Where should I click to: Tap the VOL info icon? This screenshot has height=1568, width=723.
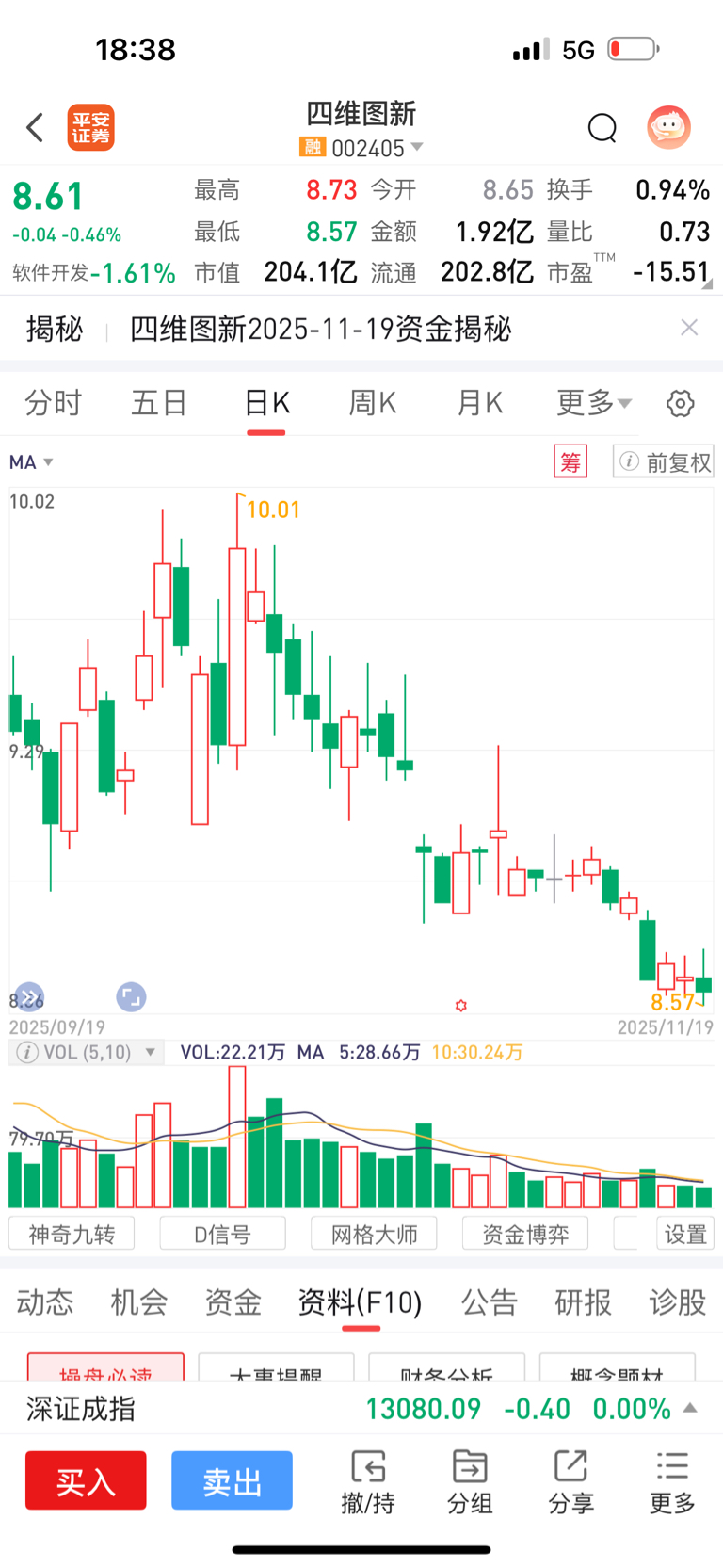[27, 1052]
